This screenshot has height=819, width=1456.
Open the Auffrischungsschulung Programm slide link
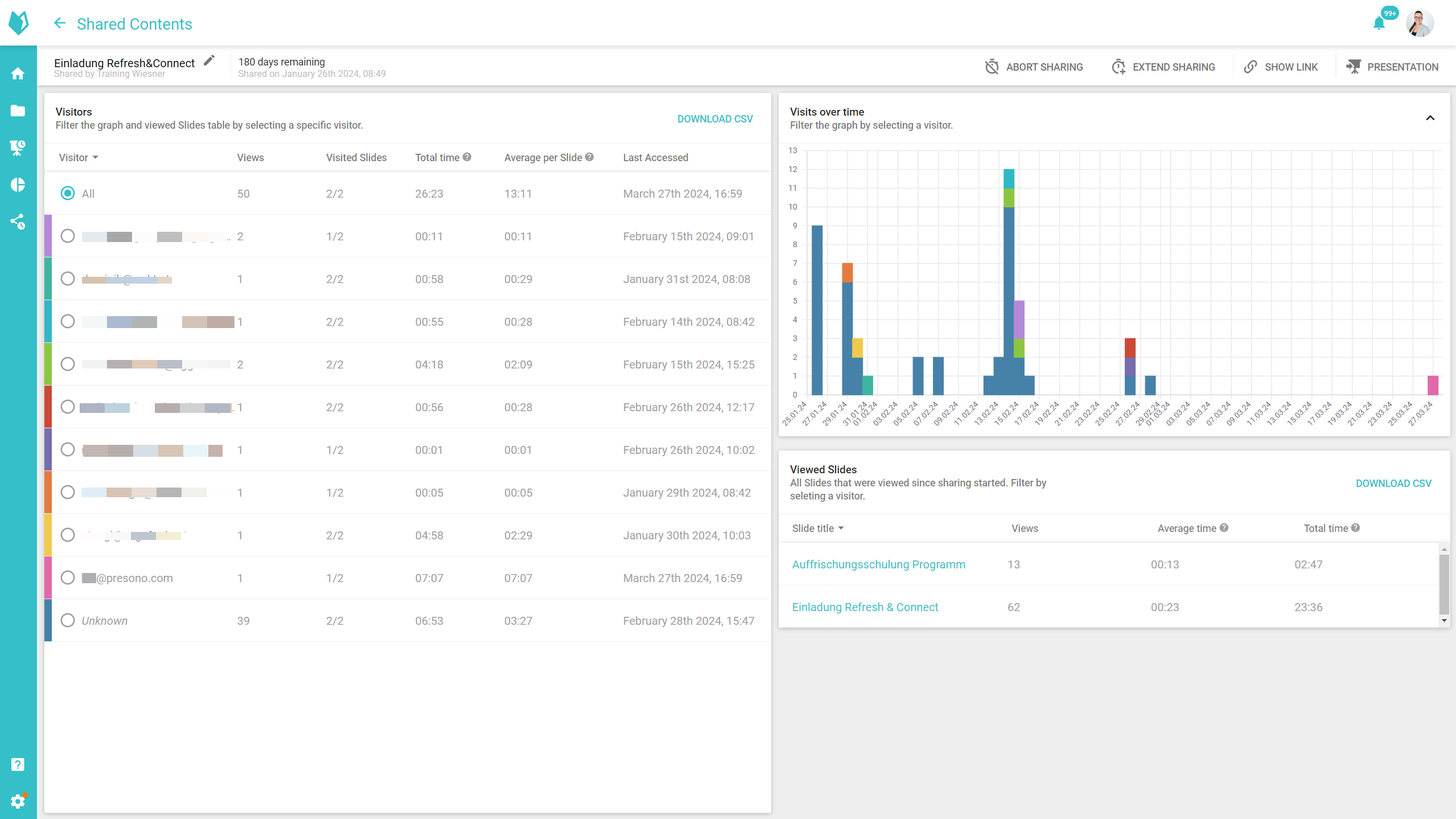pos(878,564)
